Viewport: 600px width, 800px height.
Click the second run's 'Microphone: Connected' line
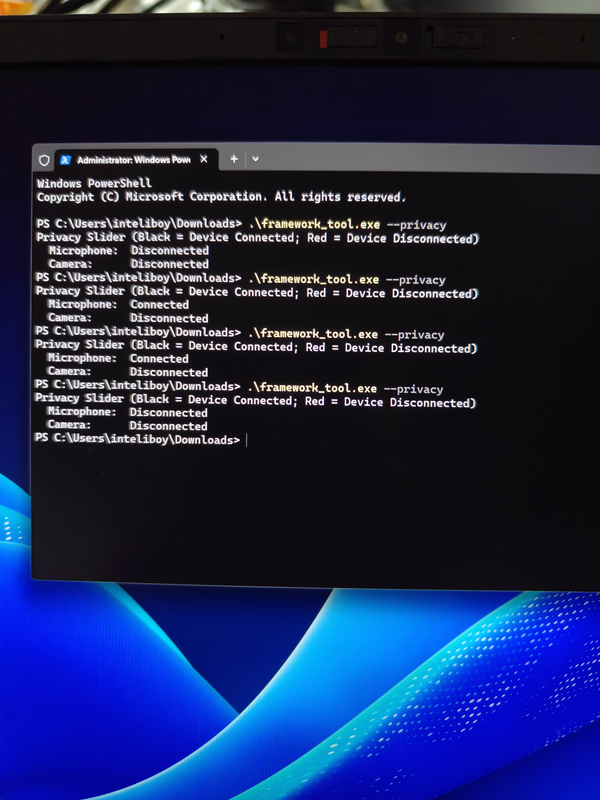pyautogui.click(x=118, y=305)
